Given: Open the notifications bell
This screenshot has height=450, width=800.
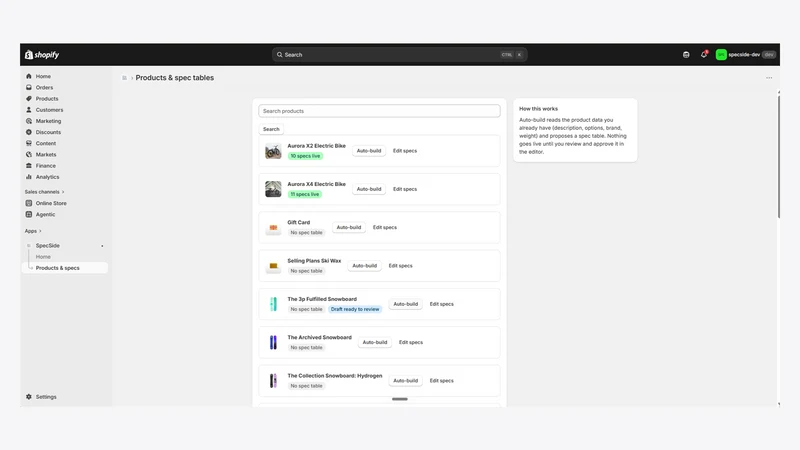Looking at the screenshot, I should point(704,55).
